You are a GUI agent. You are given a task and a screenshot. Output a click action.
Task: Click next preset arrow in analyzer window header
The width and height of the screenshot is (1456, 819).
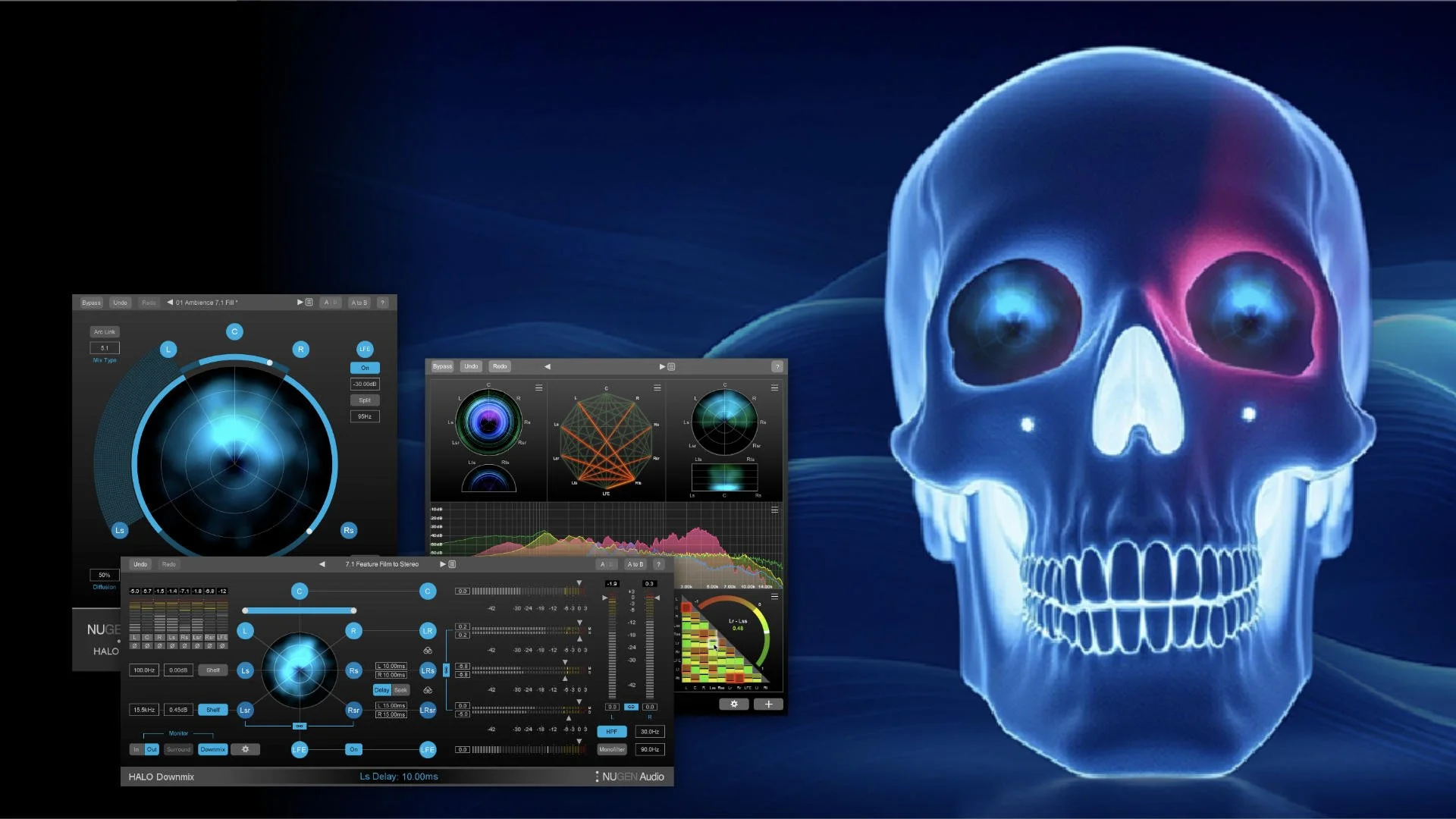point(662,366)
